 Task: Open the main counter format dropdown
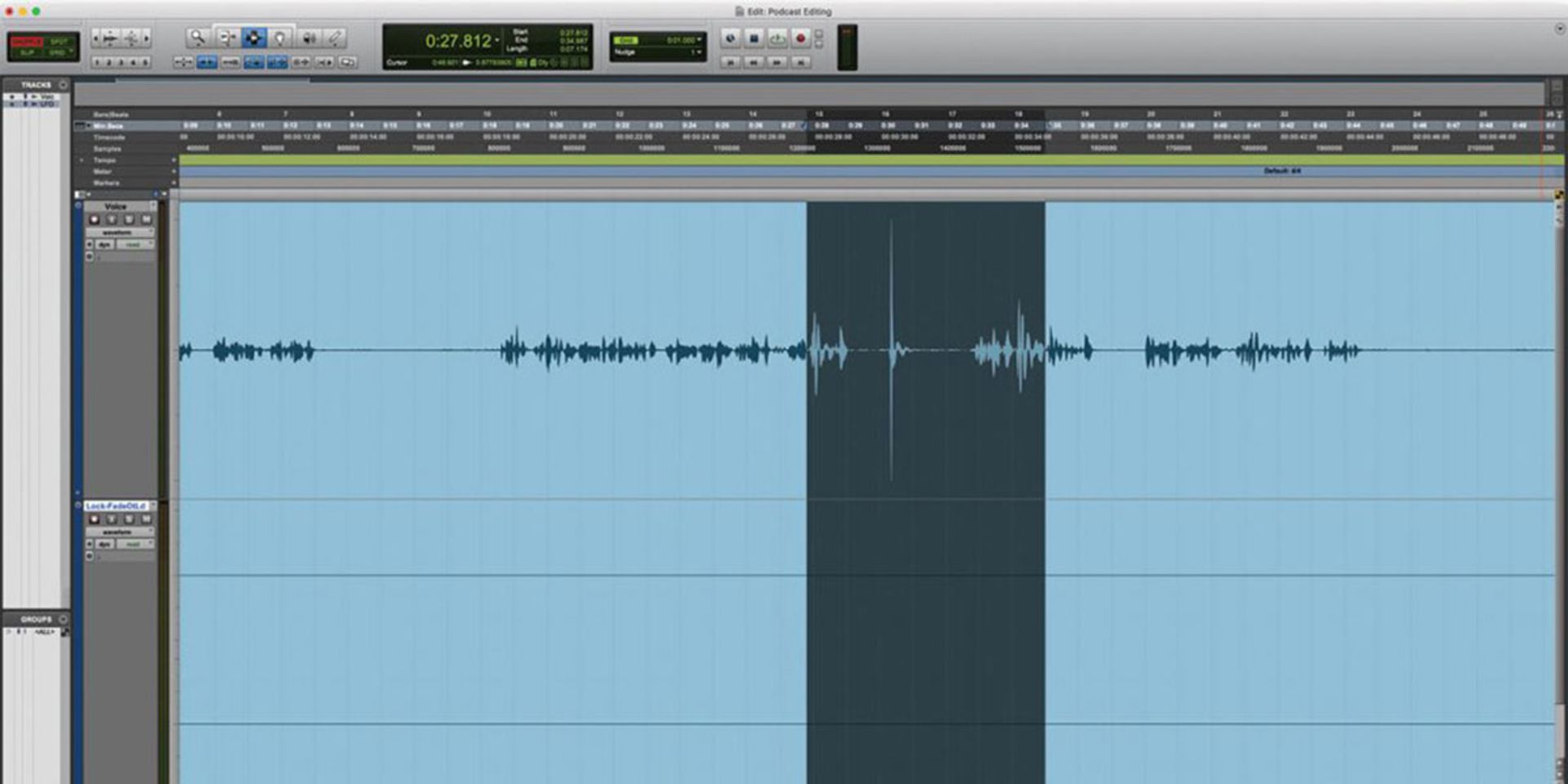(497, 40)
